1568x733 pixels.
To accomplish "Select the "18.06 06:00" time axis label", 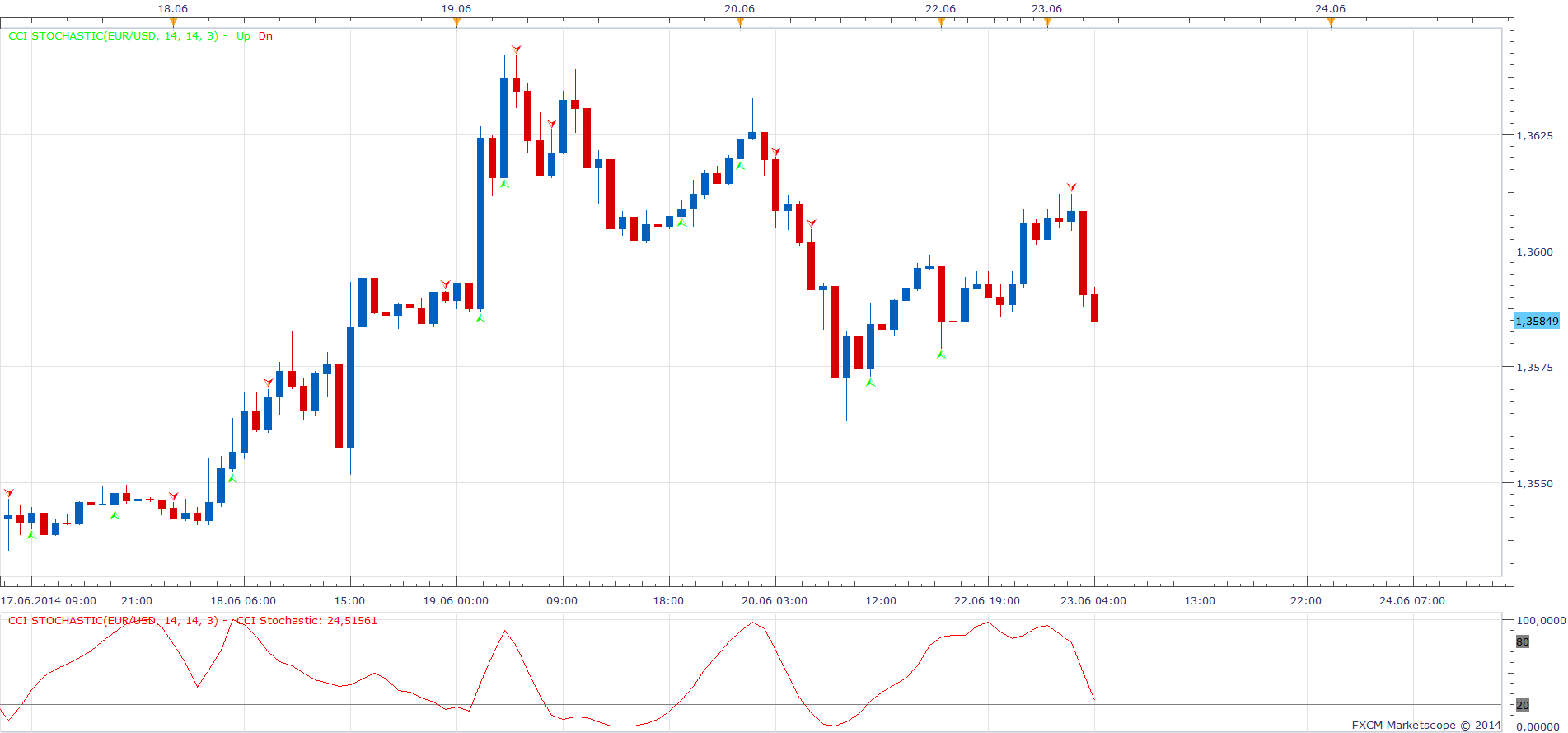I will (243, 600).
